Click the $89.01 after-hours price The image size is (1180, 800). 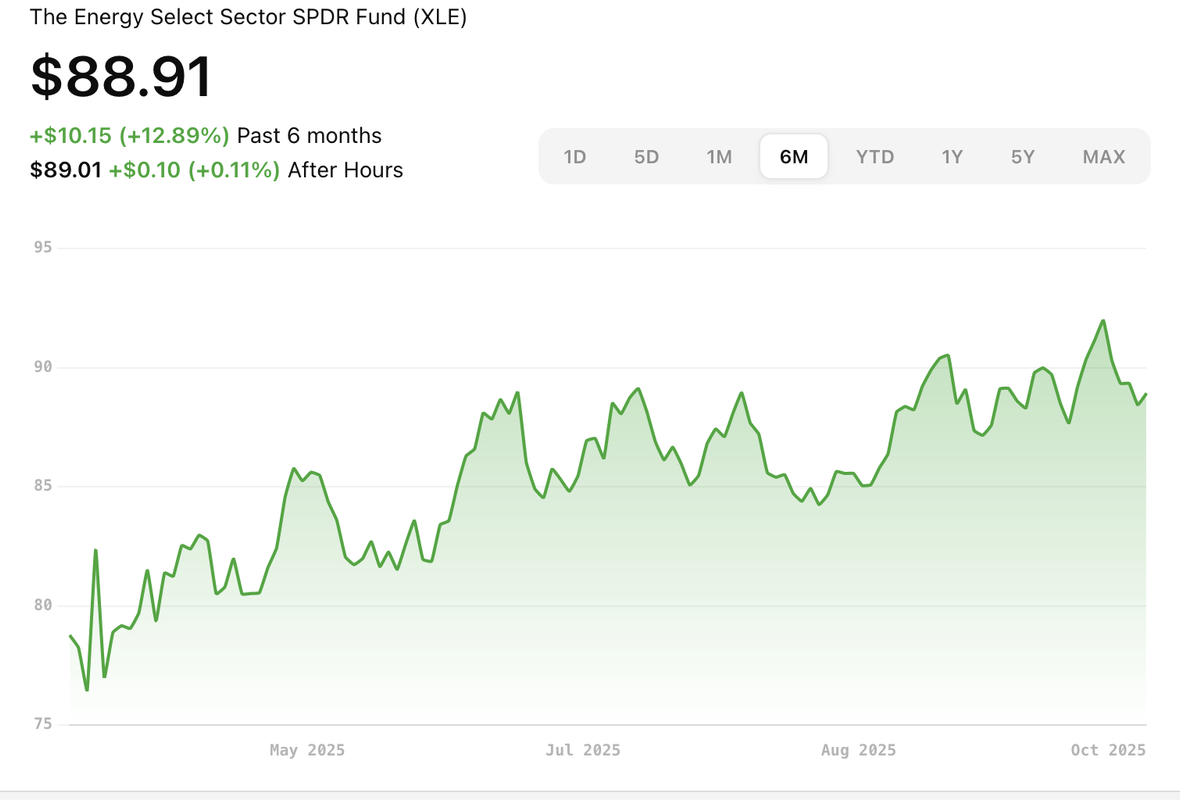click(65, 170)
